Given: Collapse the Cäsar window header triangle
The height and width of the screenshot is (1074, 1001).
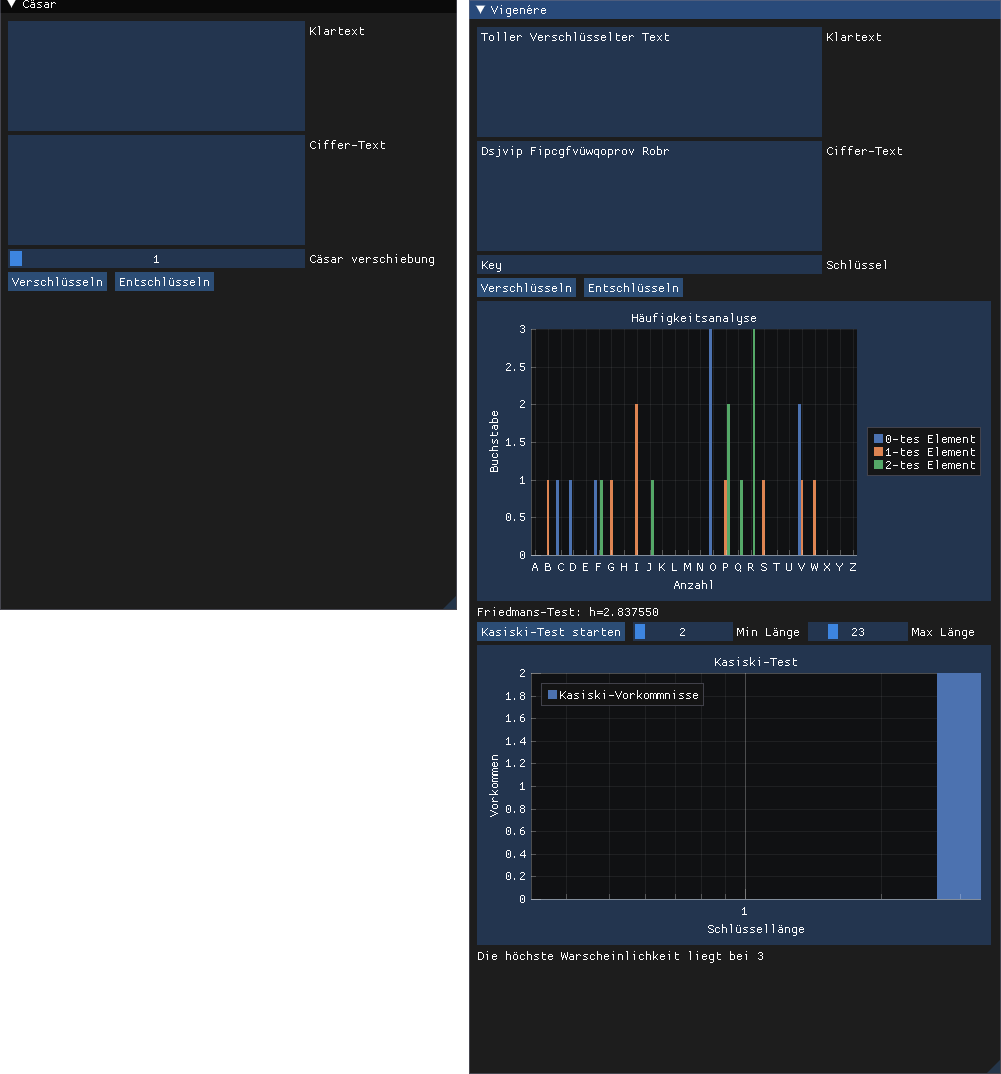Looking at the screenshot, I should click(x=12, y=4).
